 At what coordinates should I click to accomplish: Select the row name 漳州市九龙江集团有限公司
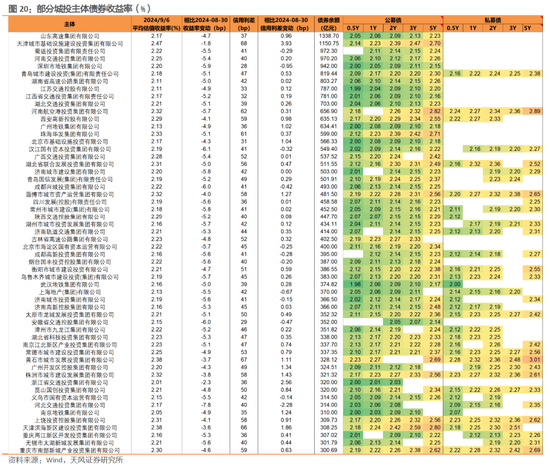click(x=70, y=330)
